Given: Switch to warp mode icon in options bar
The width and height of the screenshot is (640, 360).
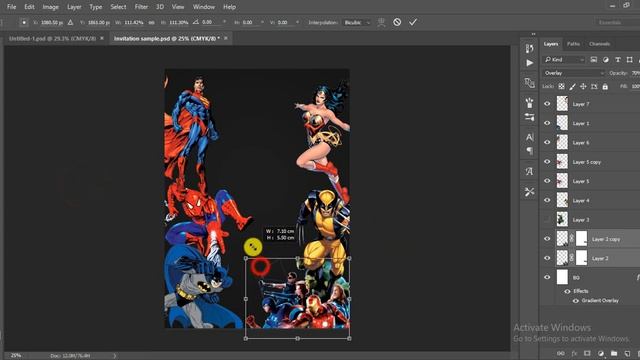Looking at the screenshot, I should [x=381, y=22].
